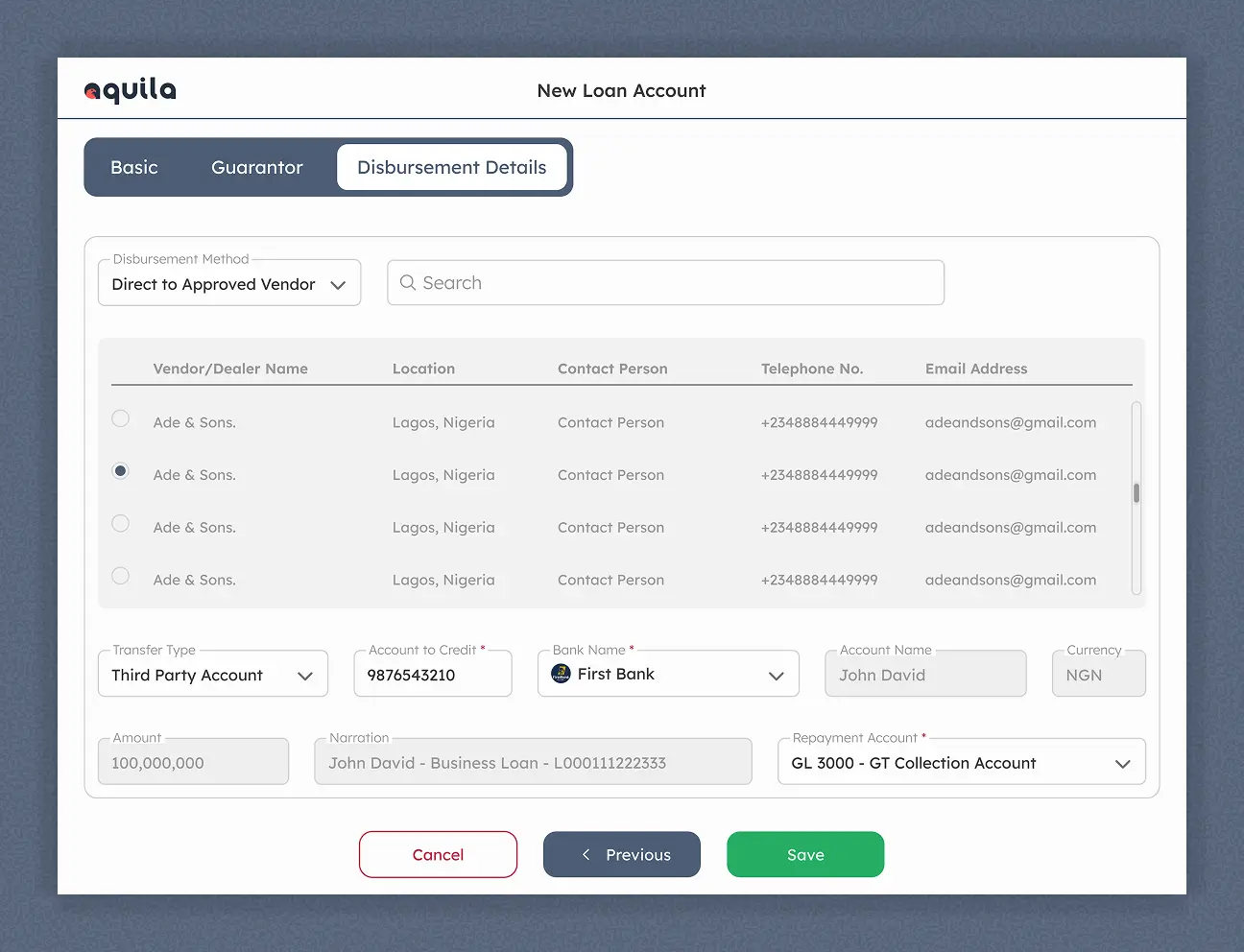
Task: Go back with the Previous button
Action: pos(622,854)
